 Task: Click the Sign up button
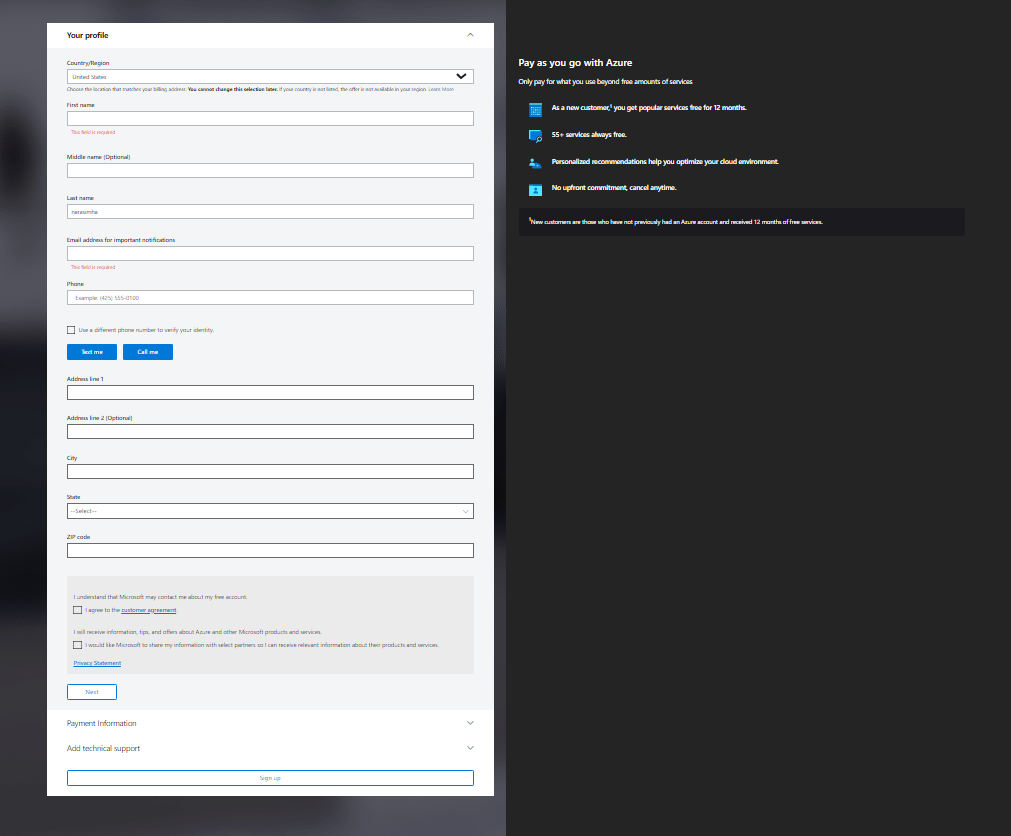[270, 778]
